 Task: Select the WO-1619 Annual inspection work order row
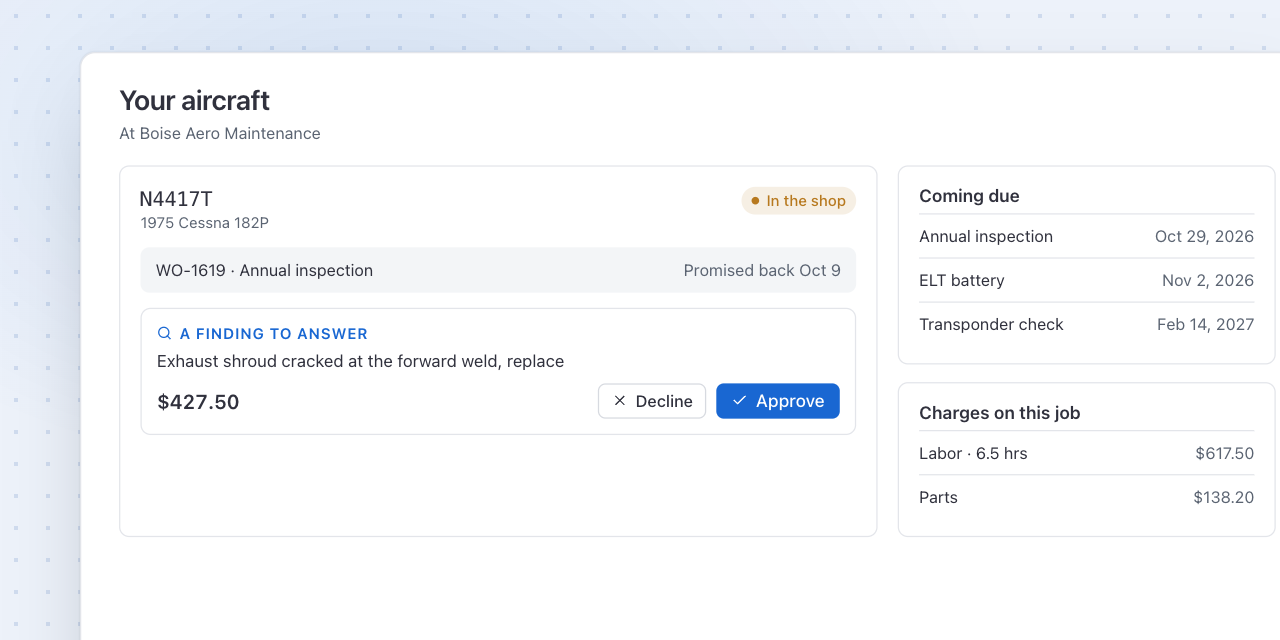498,270
